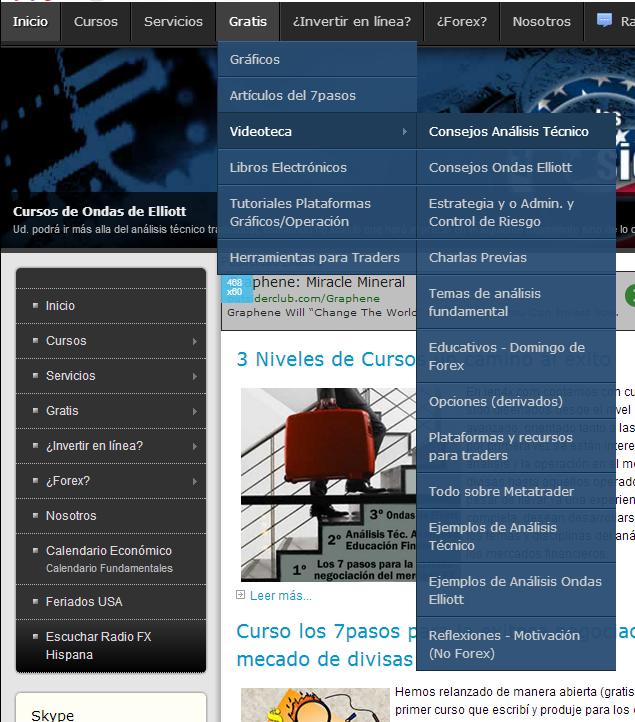
Task: Open the Servicios top navigation item
Action: [173, 22]
